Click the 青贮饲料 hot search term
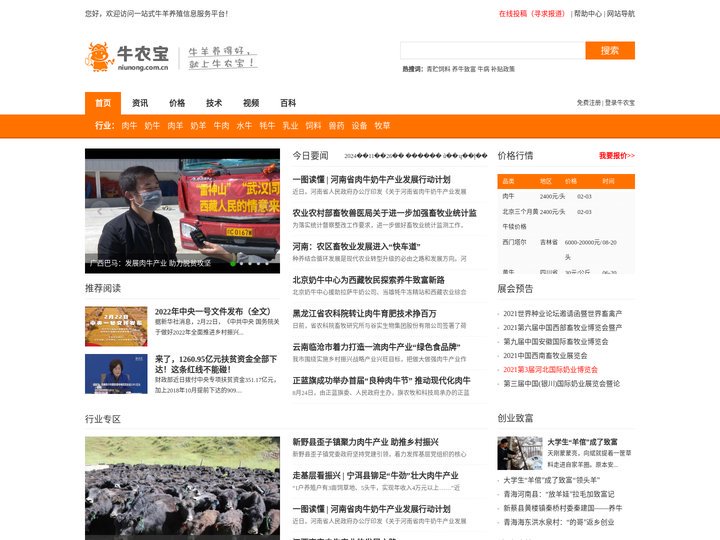This screenshot has width=720, height=540. [438, 69]
